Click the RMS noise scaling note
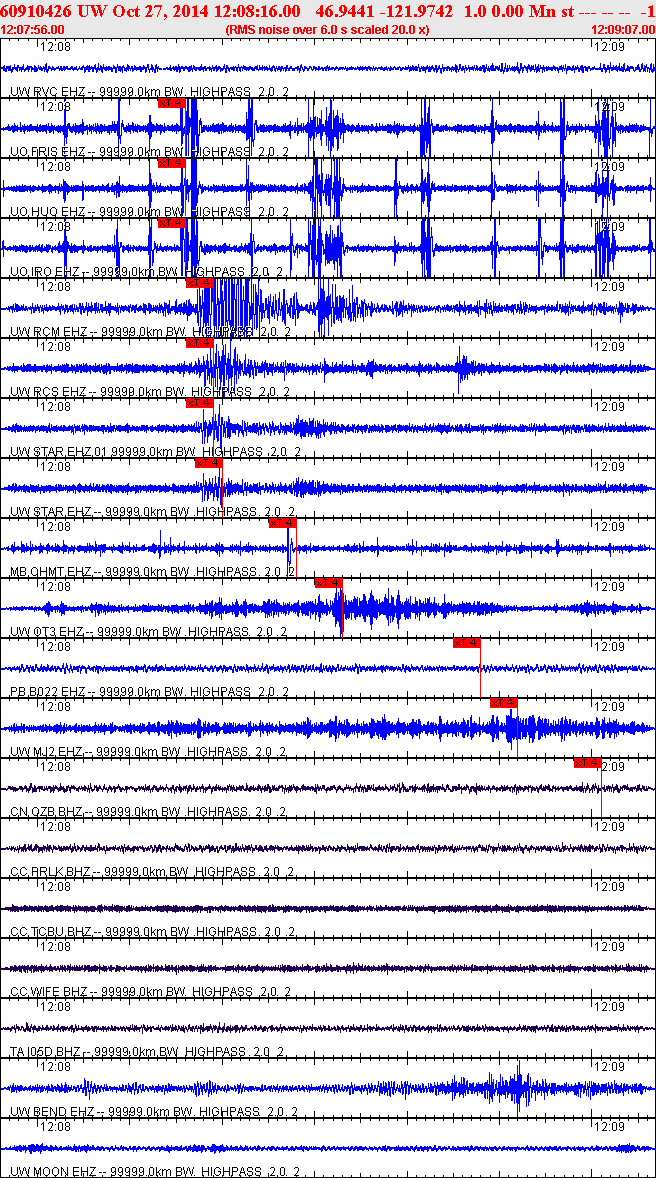 [328, 29]
